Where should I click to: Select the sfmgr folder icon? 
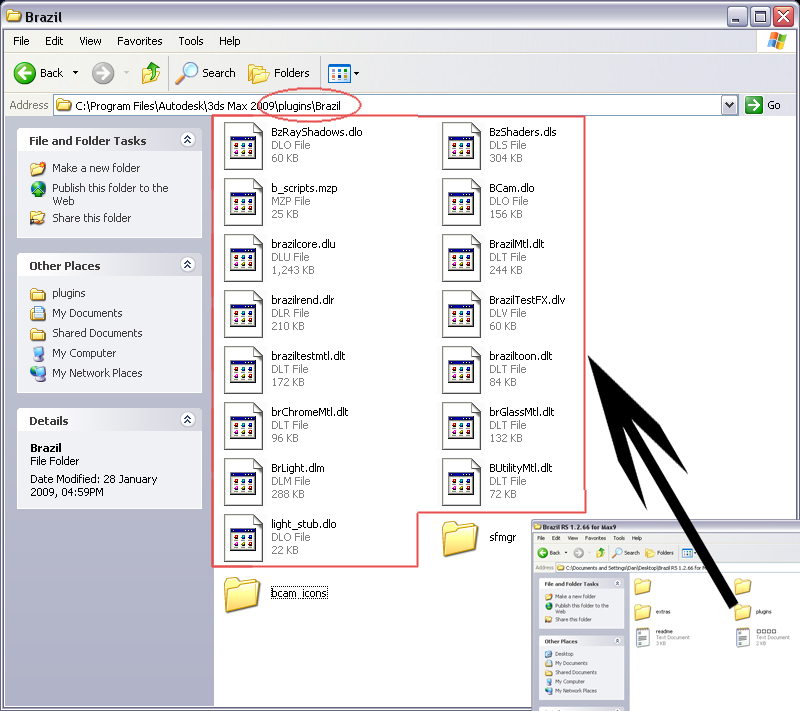click(x=460, y=538)
